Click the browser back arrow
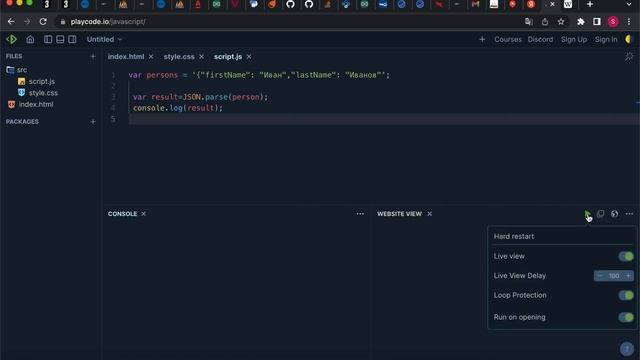Screen dimensions: 640x360 pyautogui.click(x=11, y=22)
